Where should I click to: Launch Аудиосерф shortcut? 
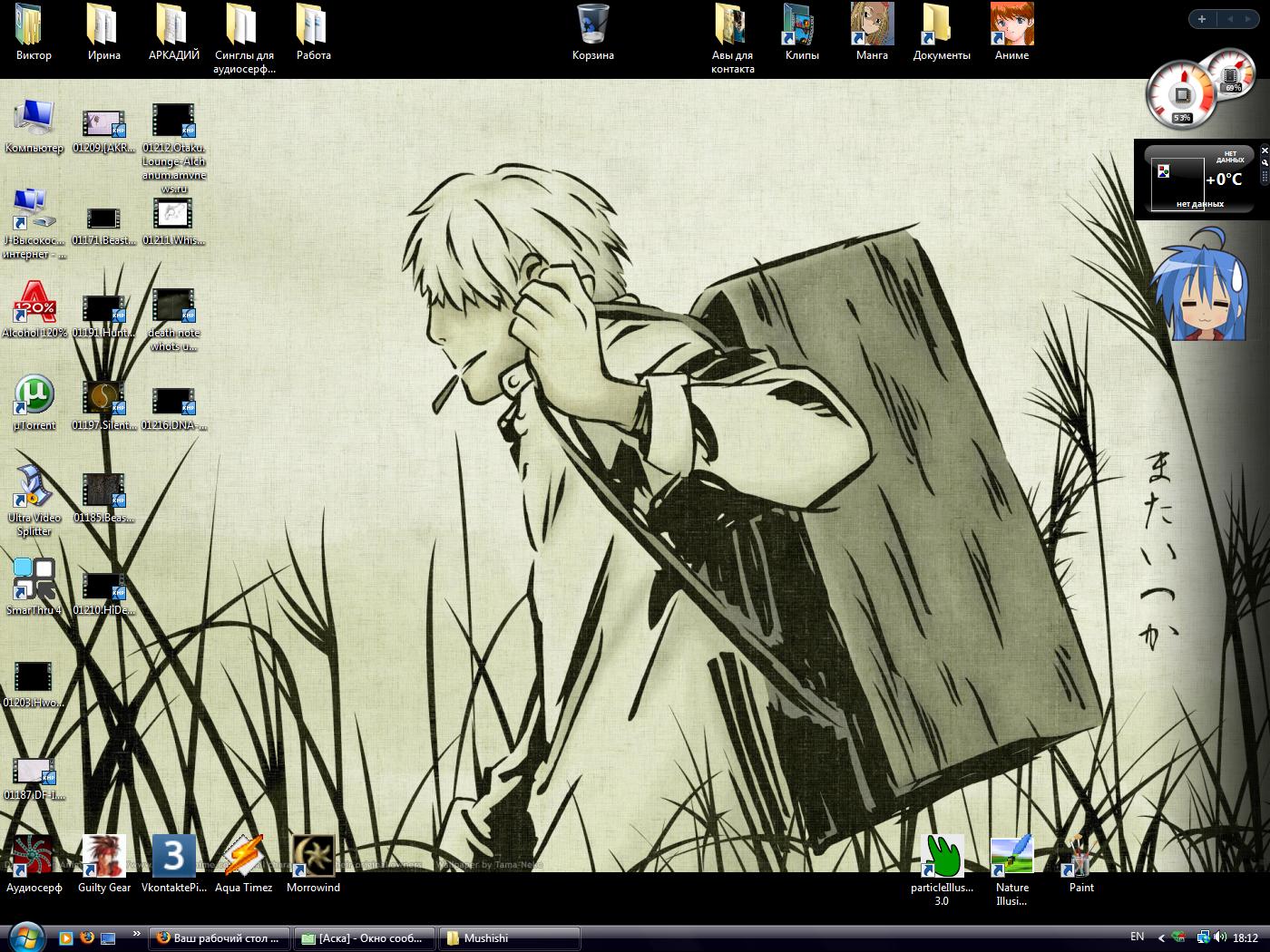tap(34, 865)
